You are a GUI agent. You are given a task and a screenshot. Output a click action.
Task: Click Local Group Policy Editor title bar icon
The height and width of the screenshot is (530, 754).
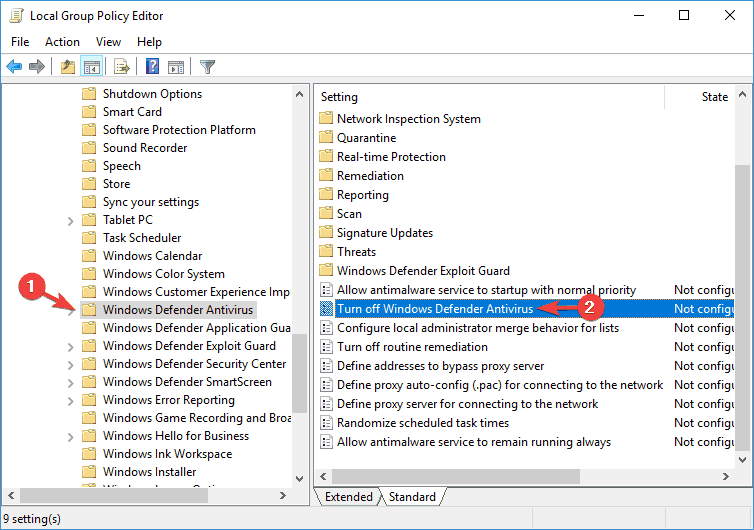(16, 15)
